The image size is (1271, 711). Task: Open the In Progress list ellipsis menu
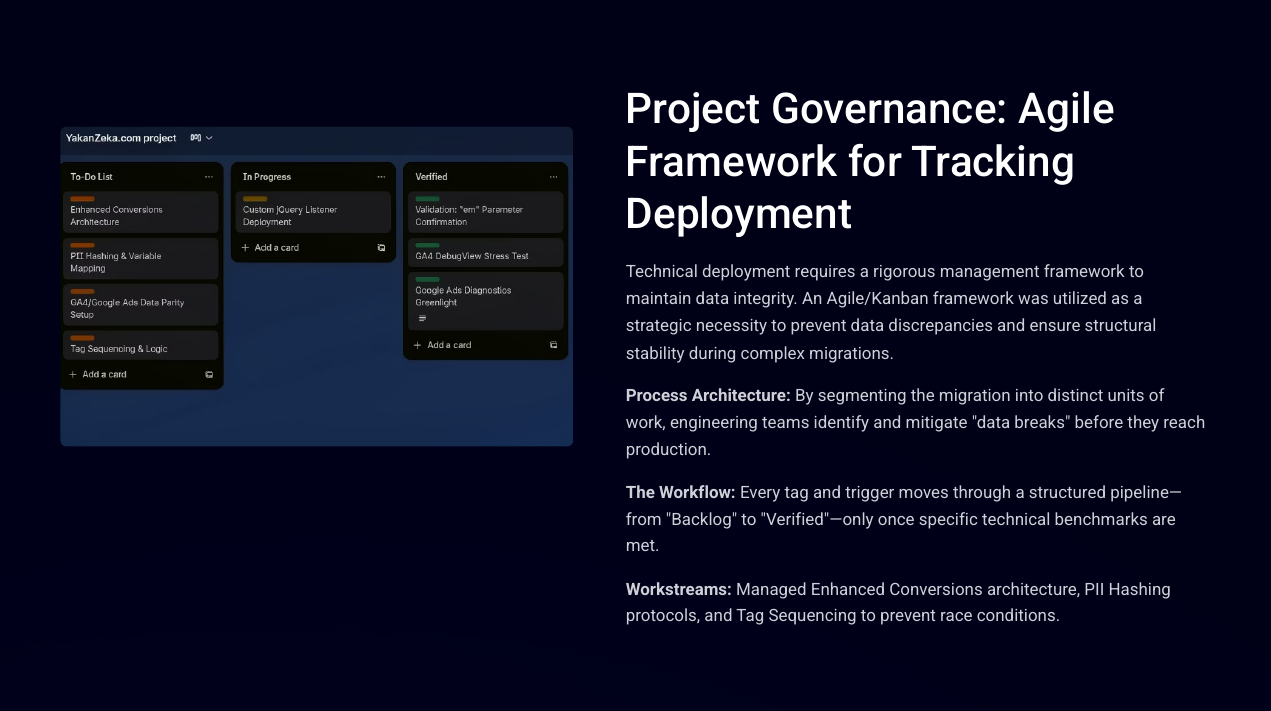[381, 177]
